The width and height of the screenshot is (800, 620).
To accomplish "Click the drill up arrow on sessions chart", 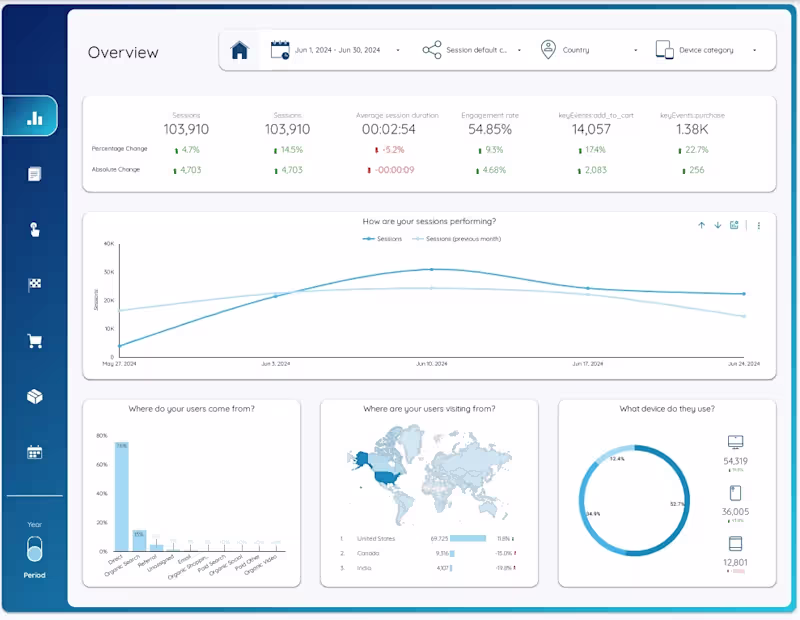I will pos(702,225).
